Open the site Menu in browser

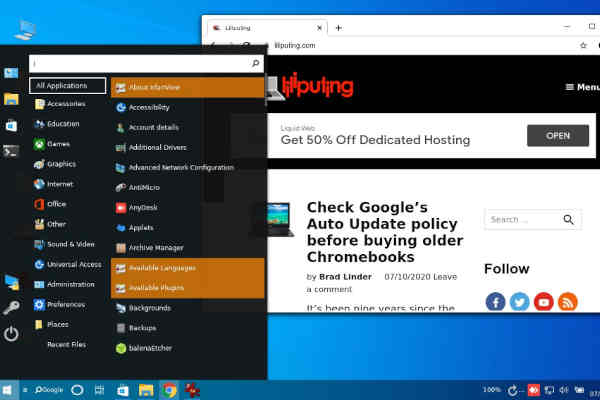pyautogui.click(x=582, y=87)
